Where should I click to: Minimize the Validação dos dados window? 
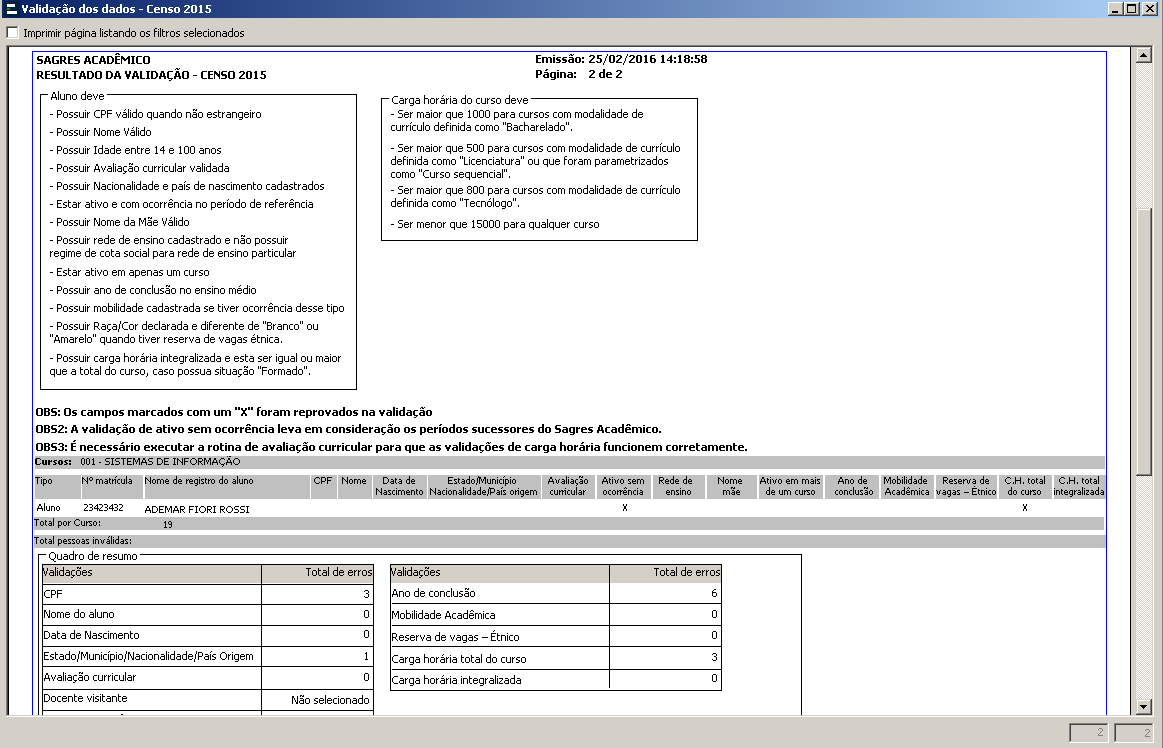click(x=1116, y=8)
